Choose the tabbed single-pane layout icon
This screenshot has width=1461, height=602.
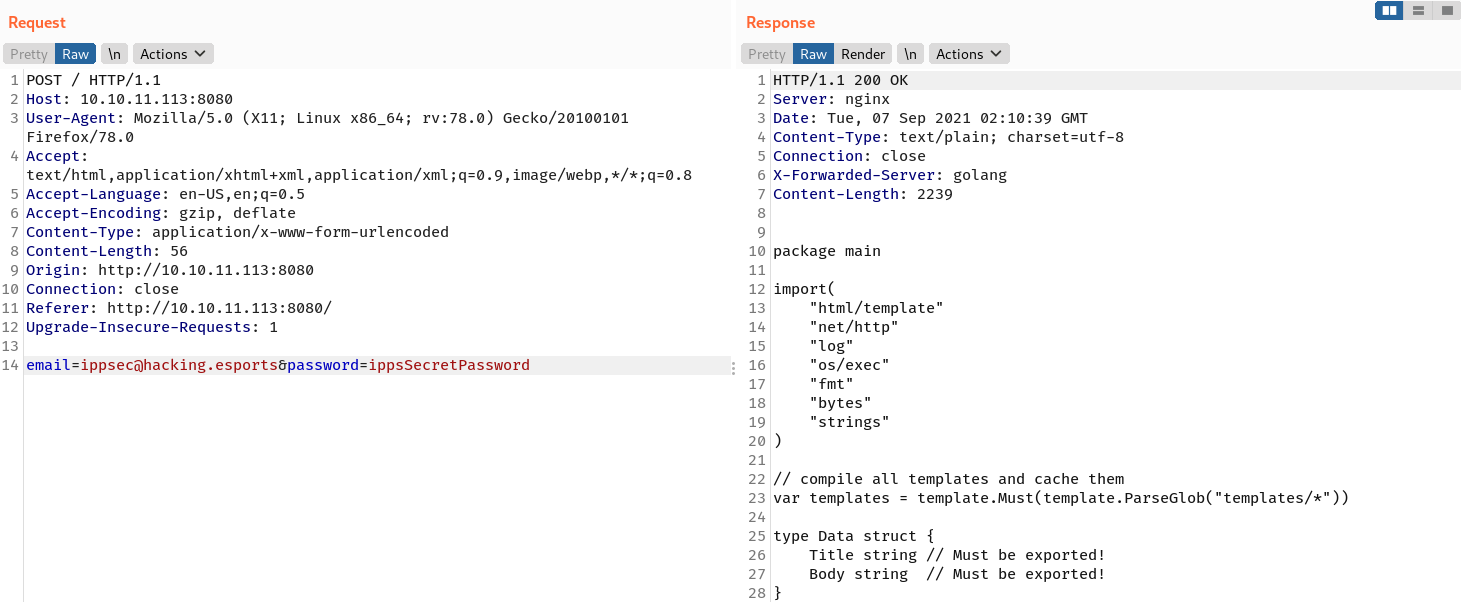pos(1446,11)
